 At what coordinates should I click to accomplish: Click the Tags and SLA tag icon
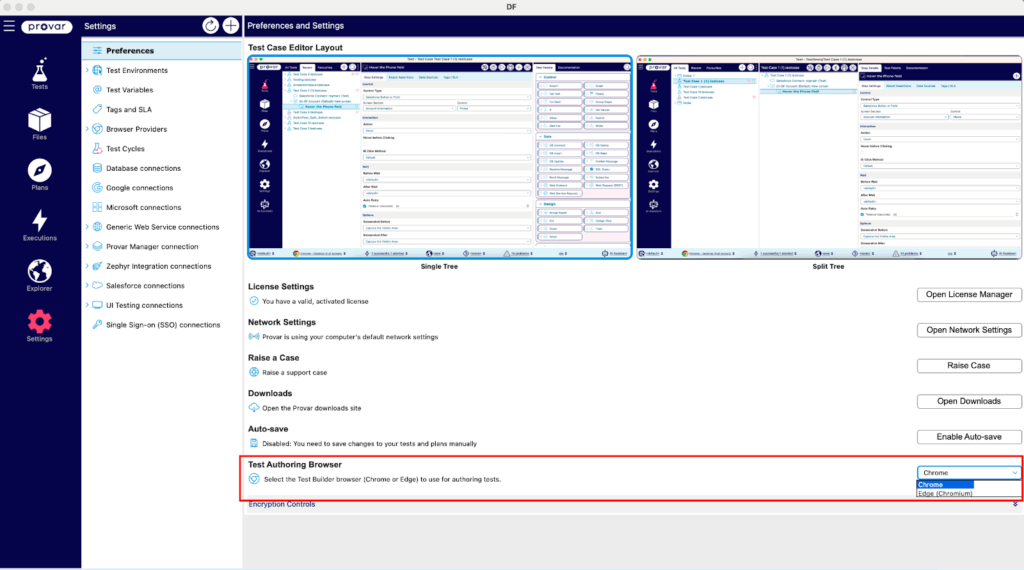[x=97, y=109]
